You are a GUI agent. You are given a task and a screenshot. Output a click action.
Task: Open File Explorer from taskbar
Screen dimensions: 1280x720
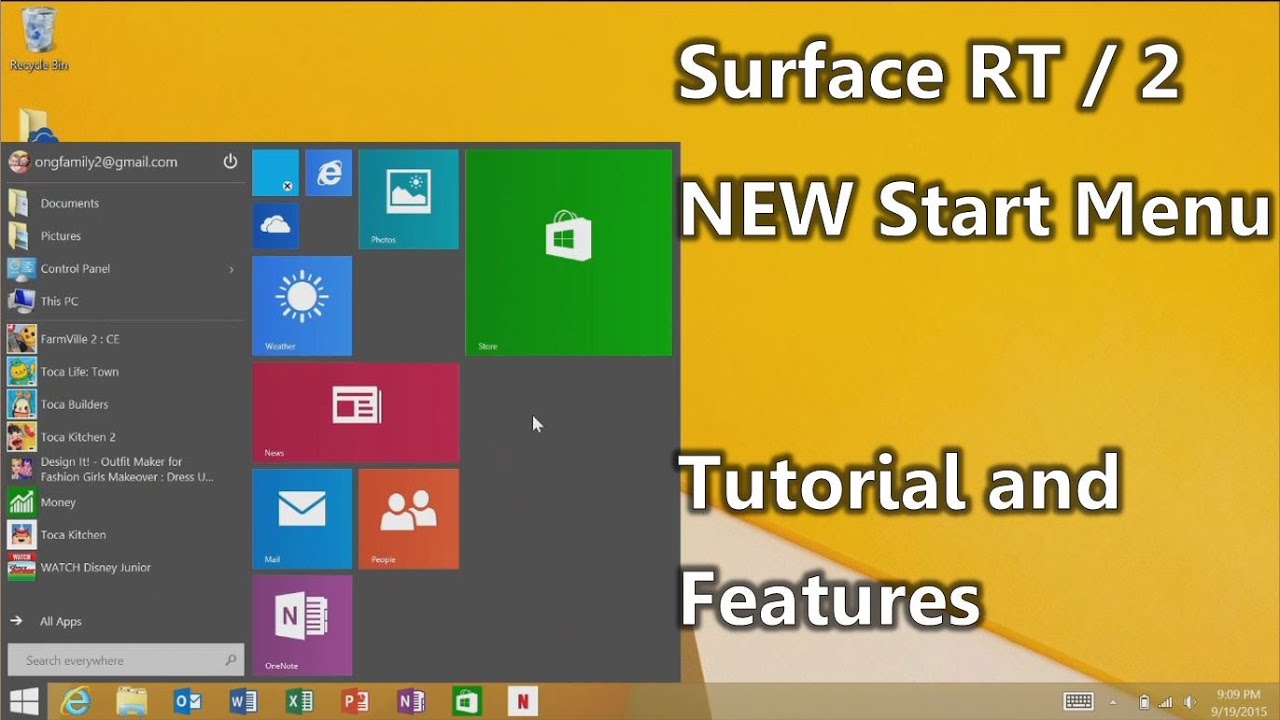click(x=131, y=702)
